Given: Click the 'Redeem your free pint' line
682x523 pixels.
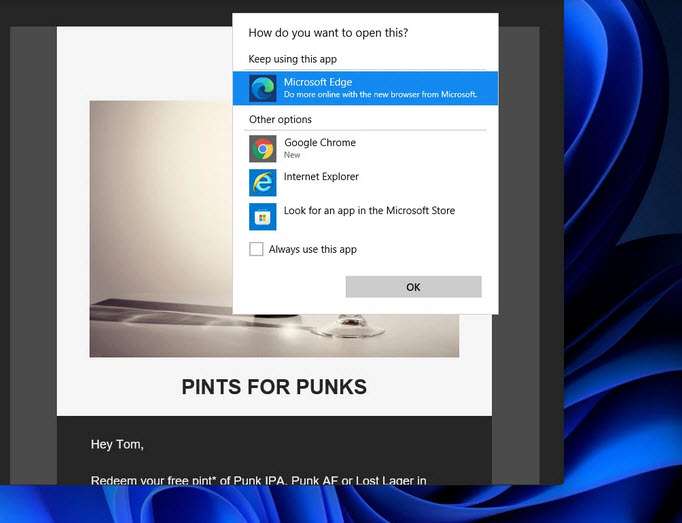Looking at the screenshot, I should [258, 480].
